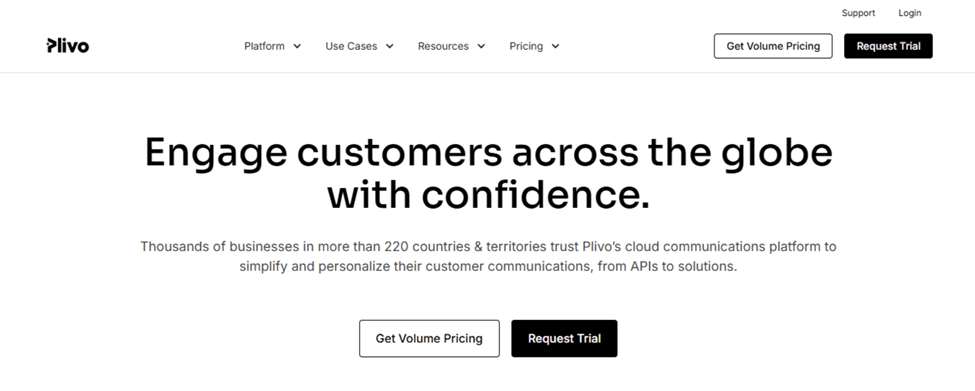Choose Request Trial button below headline
Viewport: 975px width, 391px height.
tap(564, 339)
